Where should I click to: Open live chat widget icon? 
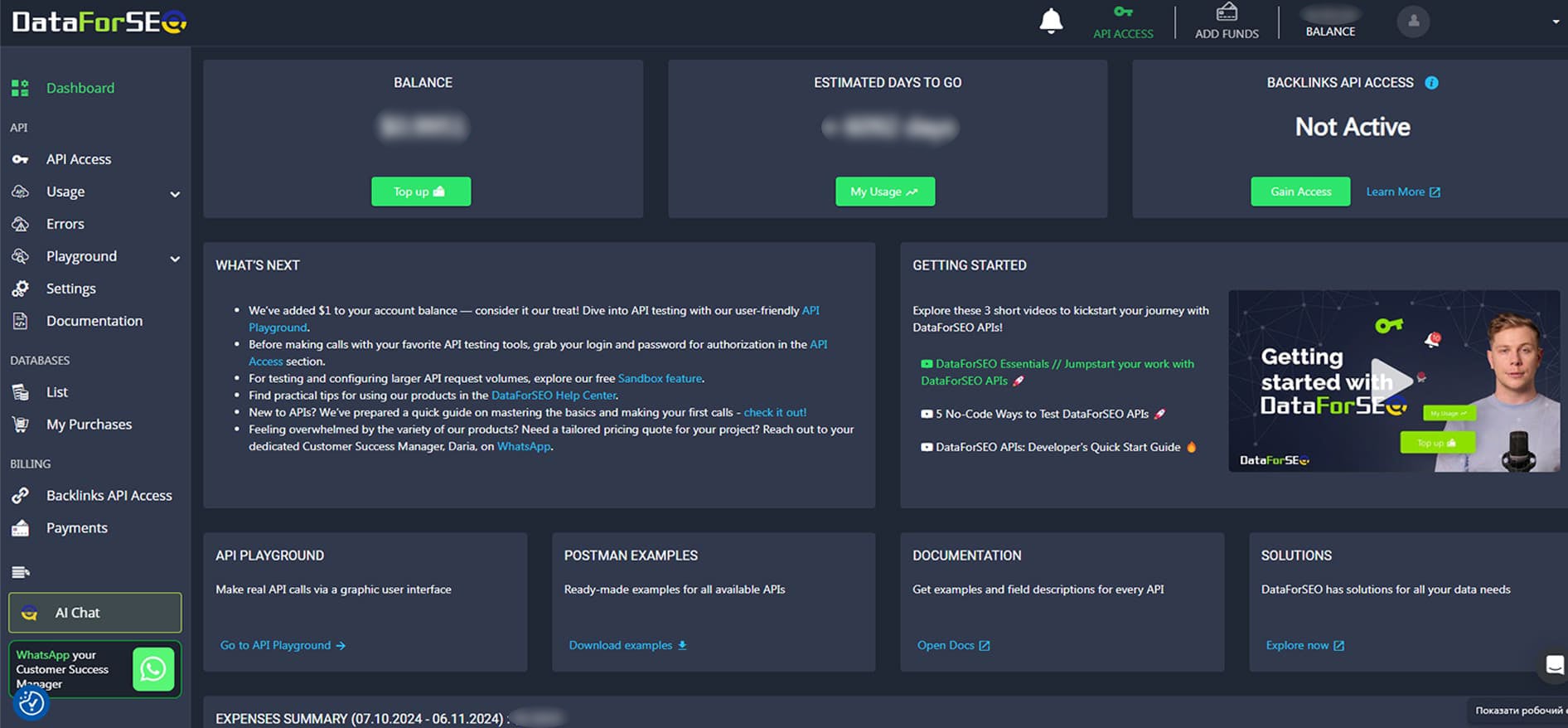tap(1555, 665)
